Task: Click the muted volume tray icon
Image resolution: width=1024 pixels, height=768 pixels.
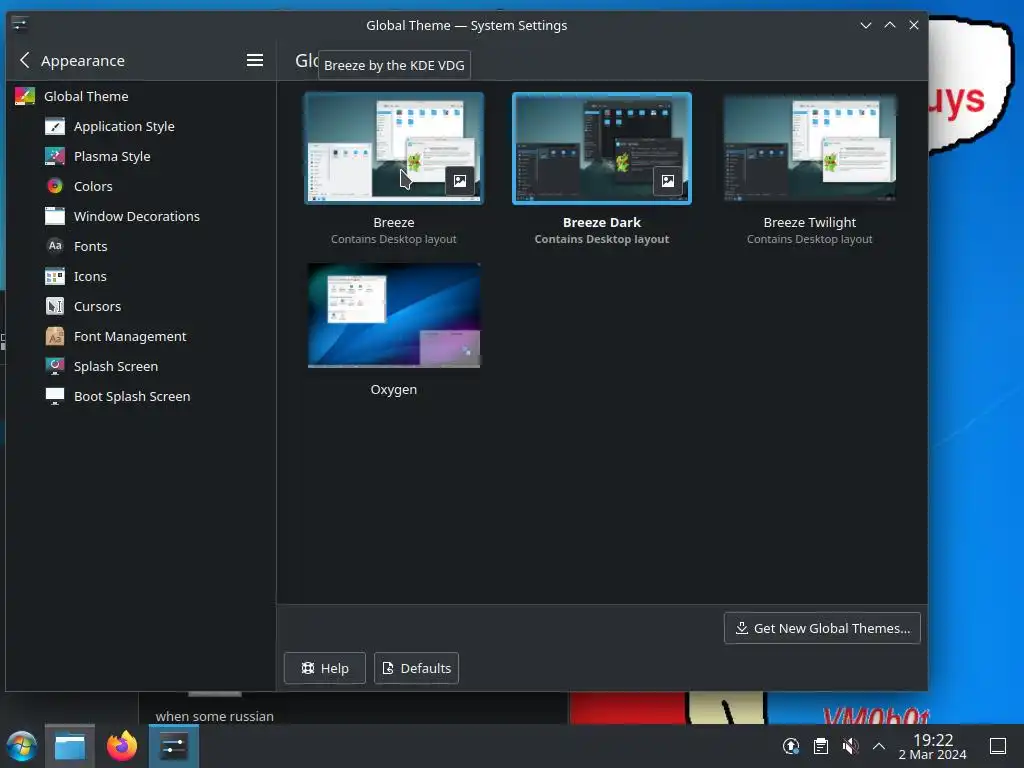Action: tap(850, 746)
